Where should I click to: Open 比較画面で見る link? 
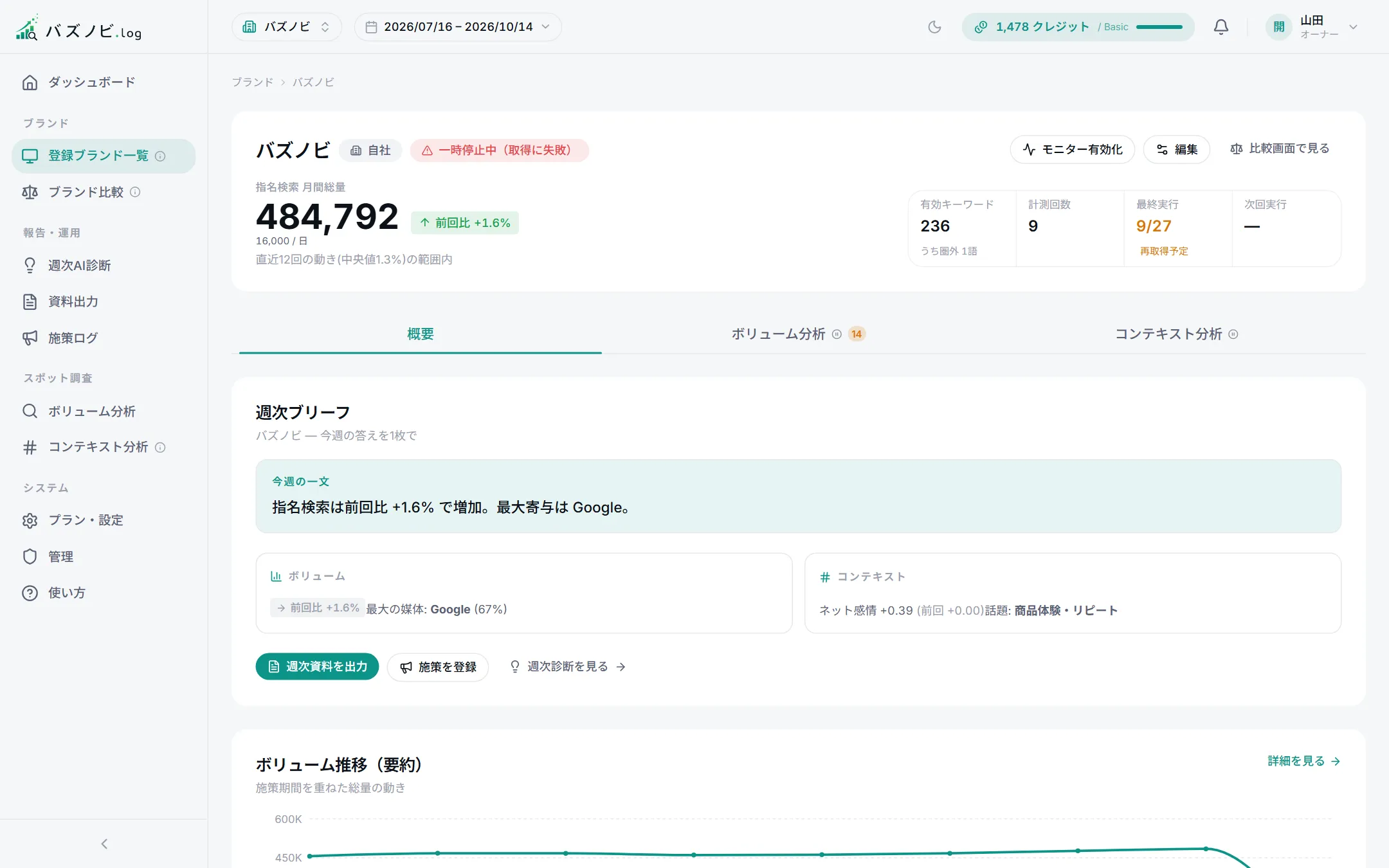pos(1280,149)
